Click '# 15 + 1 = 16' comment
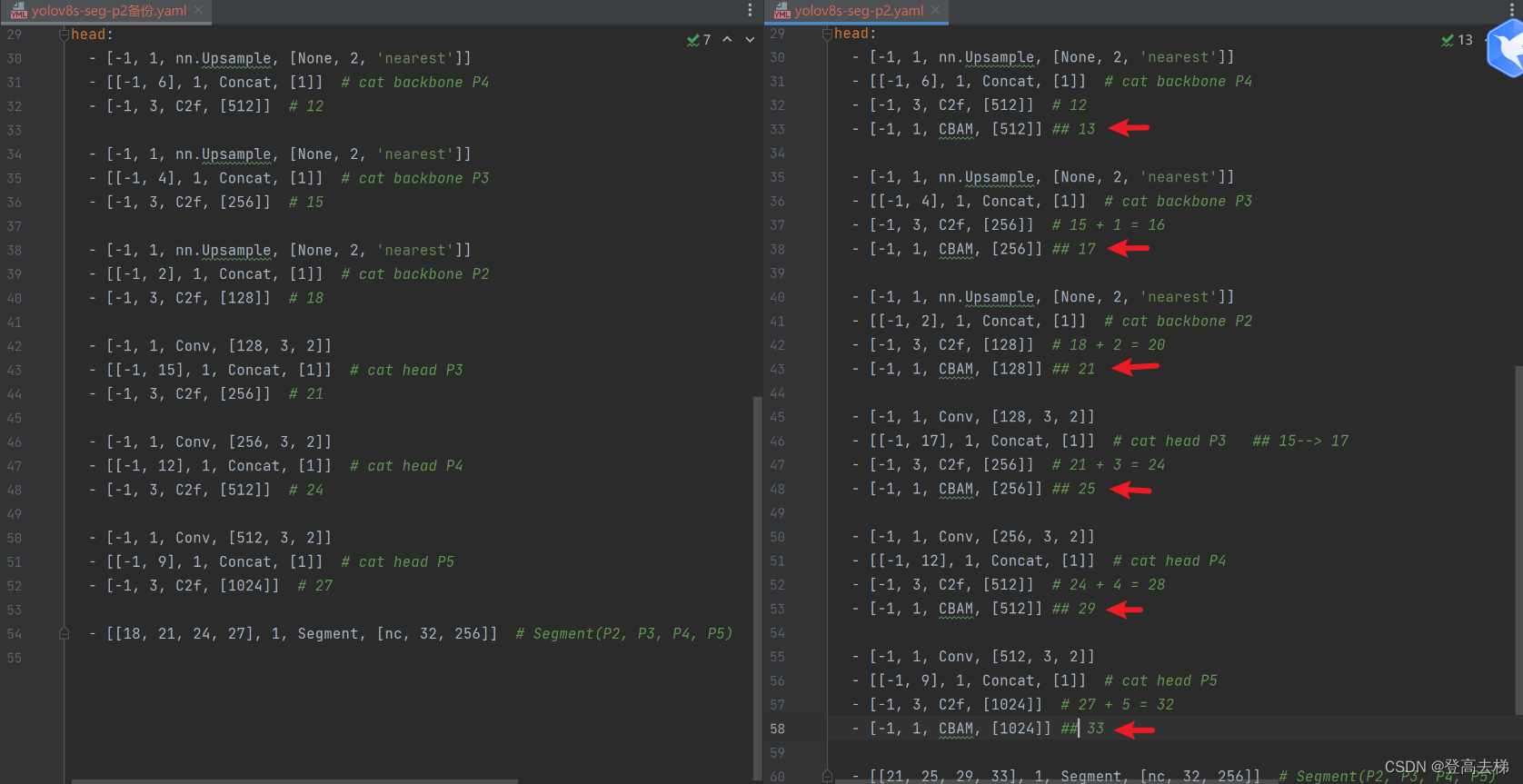Screen dimensions: 1523x784 (1109, 225)
